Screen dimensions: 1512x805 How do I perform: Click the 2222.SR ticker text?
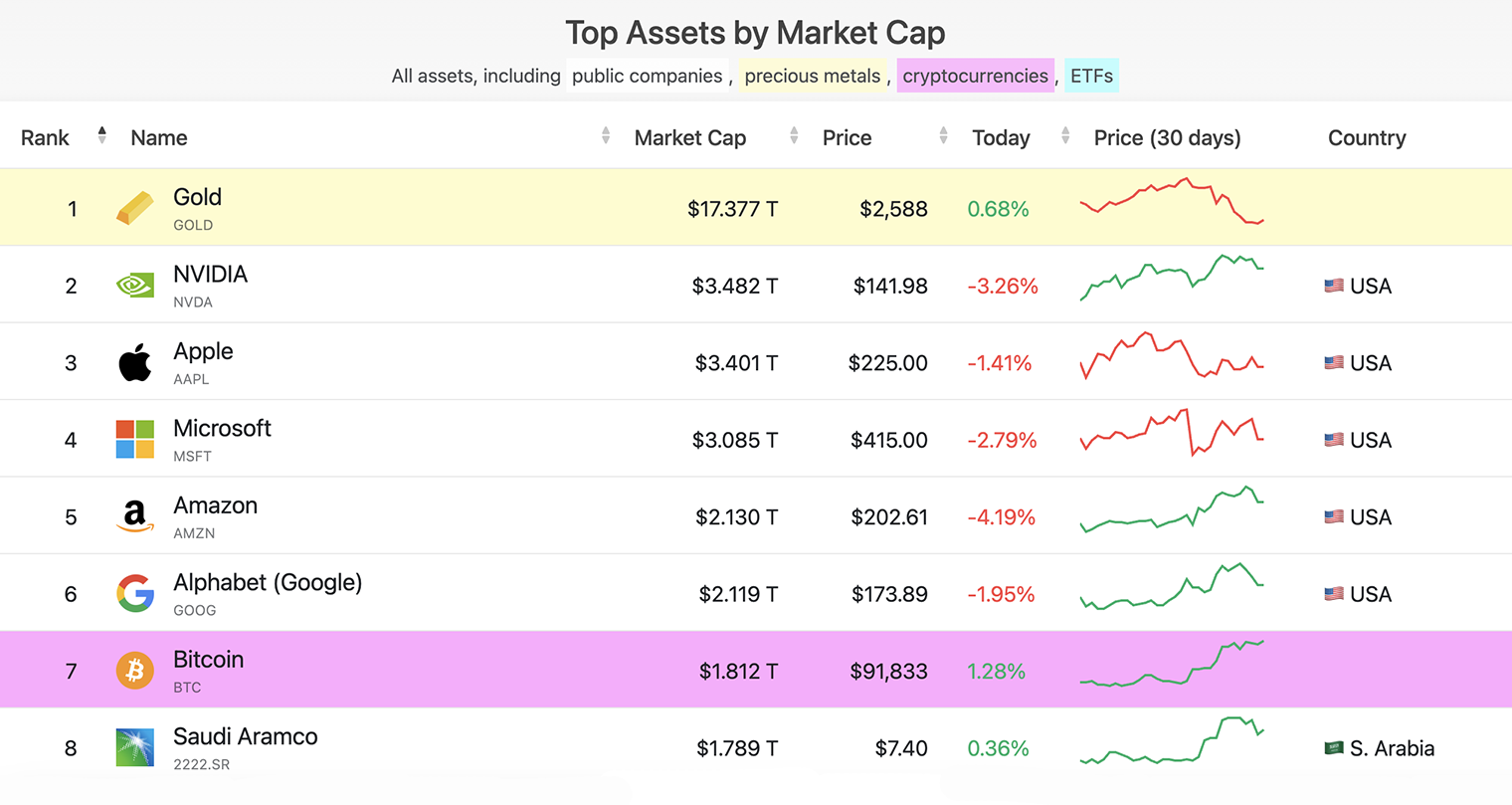pos(202,764)
